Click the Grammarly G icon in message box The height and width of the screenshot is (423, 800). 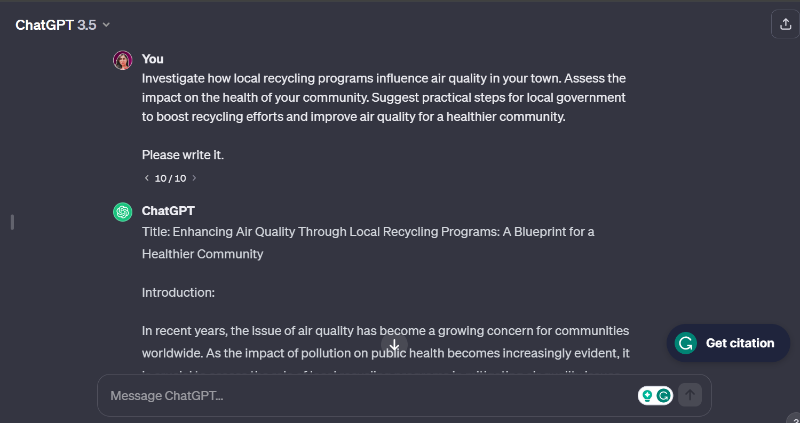pyautogui.click(x=664, y=396)
